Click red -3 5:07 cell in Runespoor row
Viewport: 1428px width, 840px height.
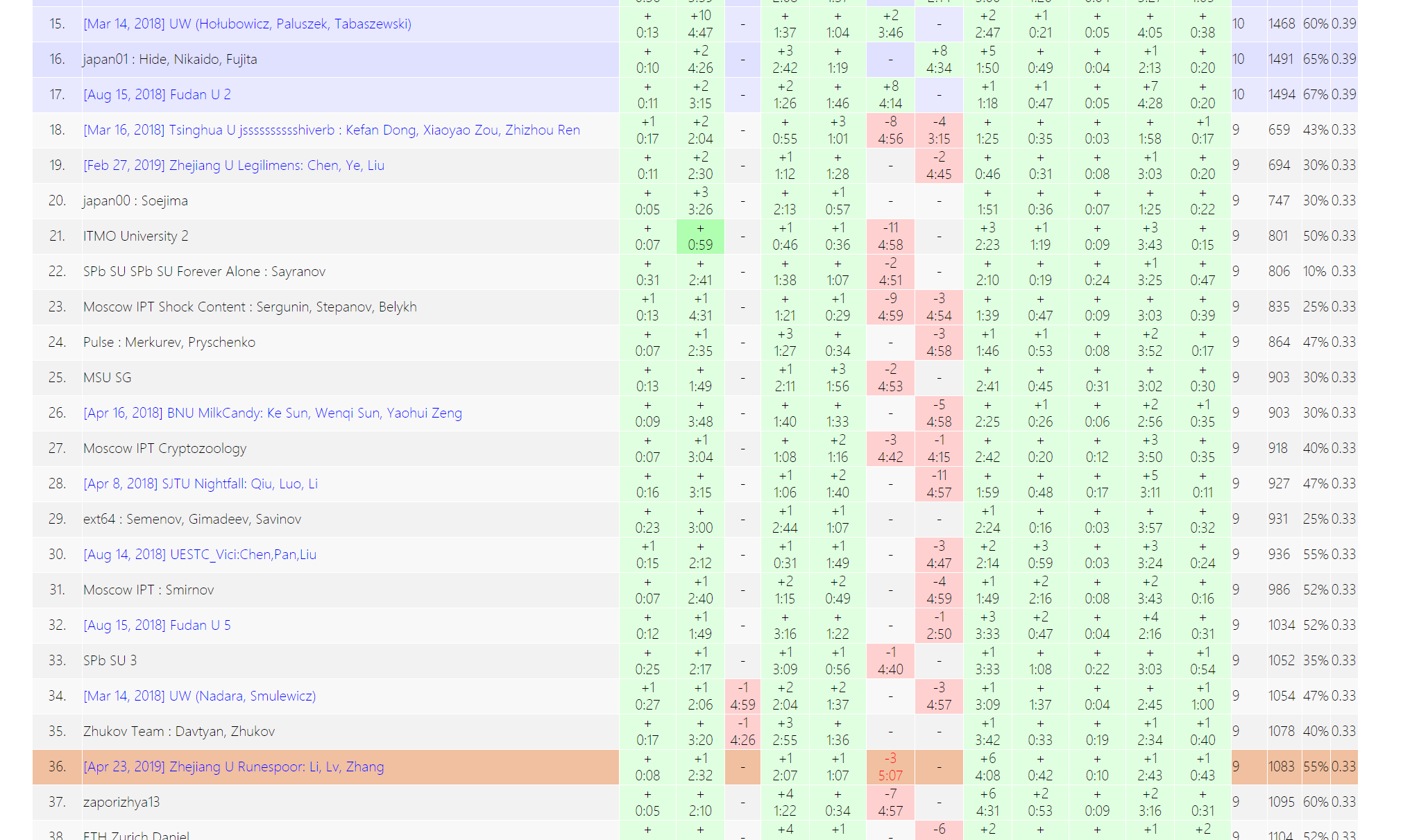point(890,767)
